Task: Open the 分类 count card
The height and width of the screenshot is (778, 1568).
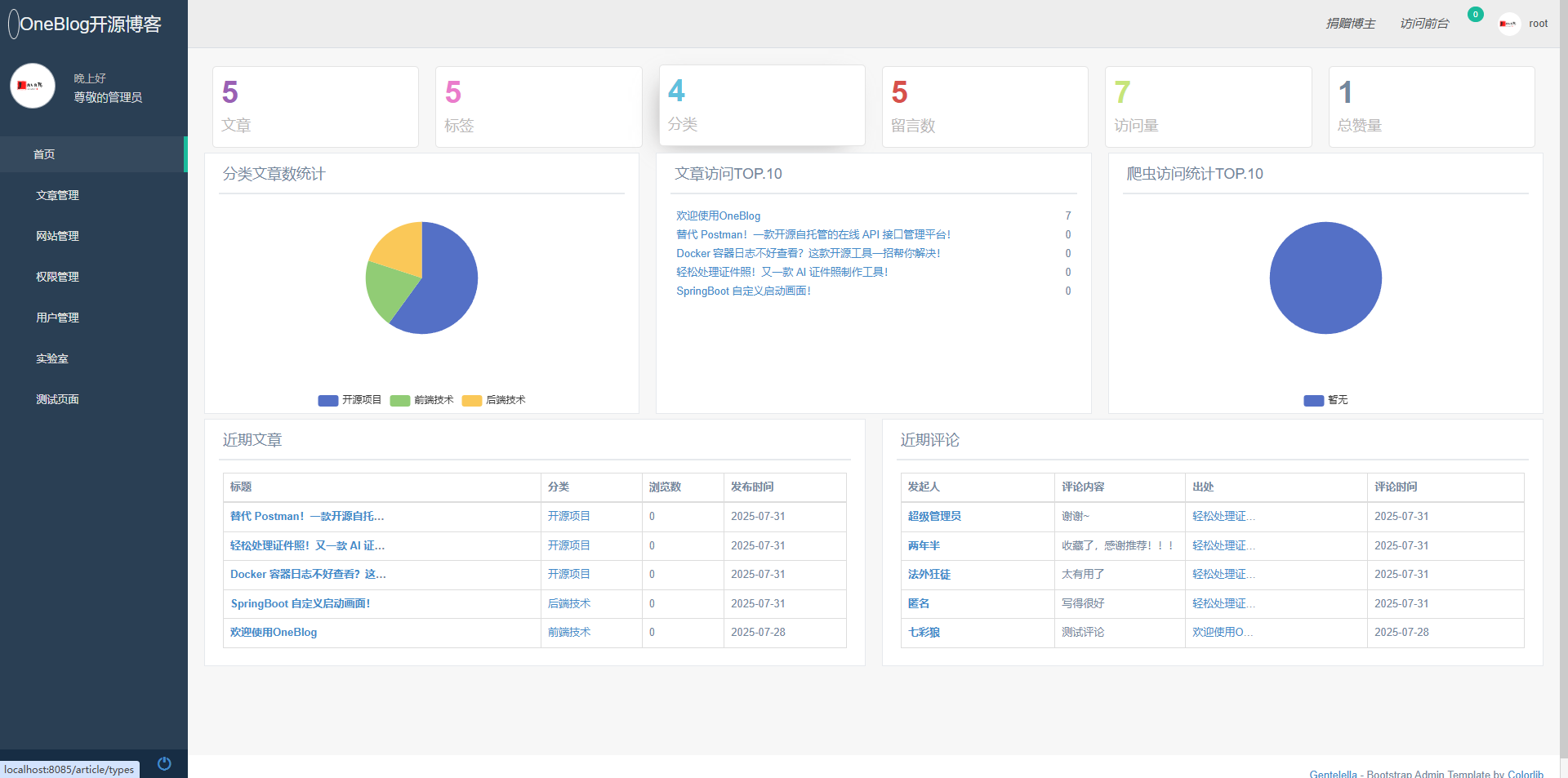Action: point(761,105)
